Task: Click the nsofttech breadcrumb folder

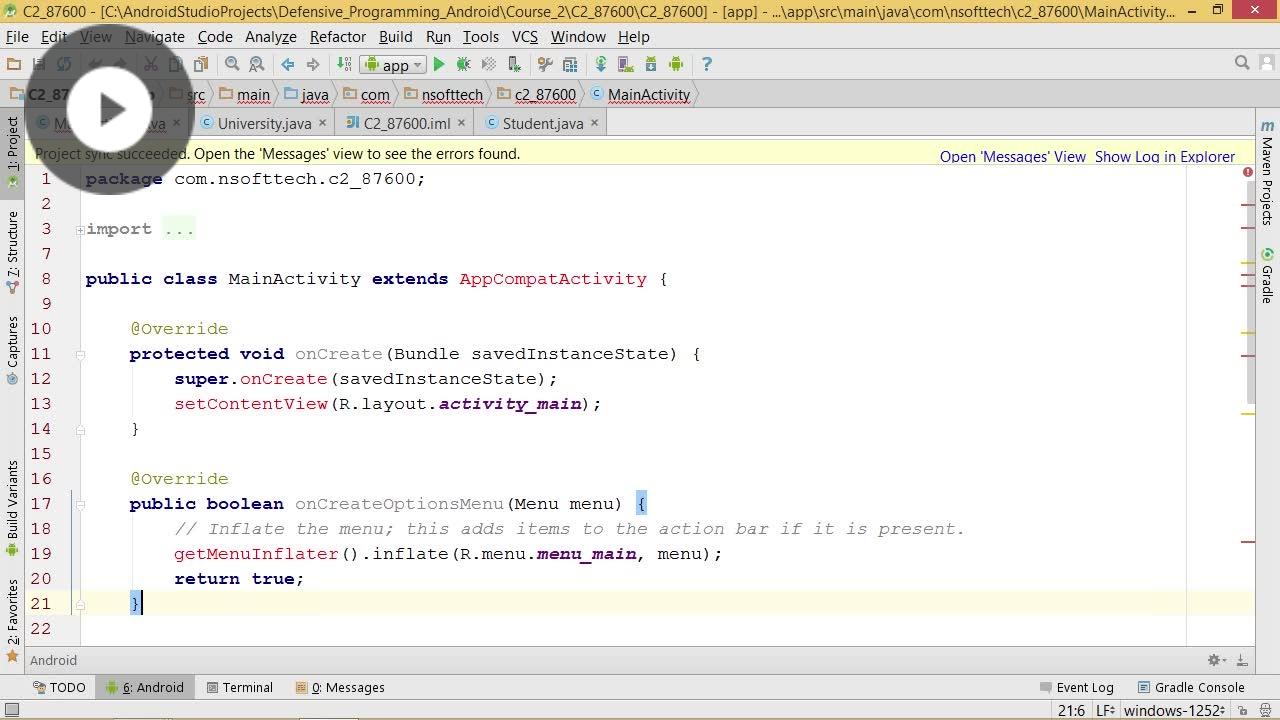Action: 444,94
